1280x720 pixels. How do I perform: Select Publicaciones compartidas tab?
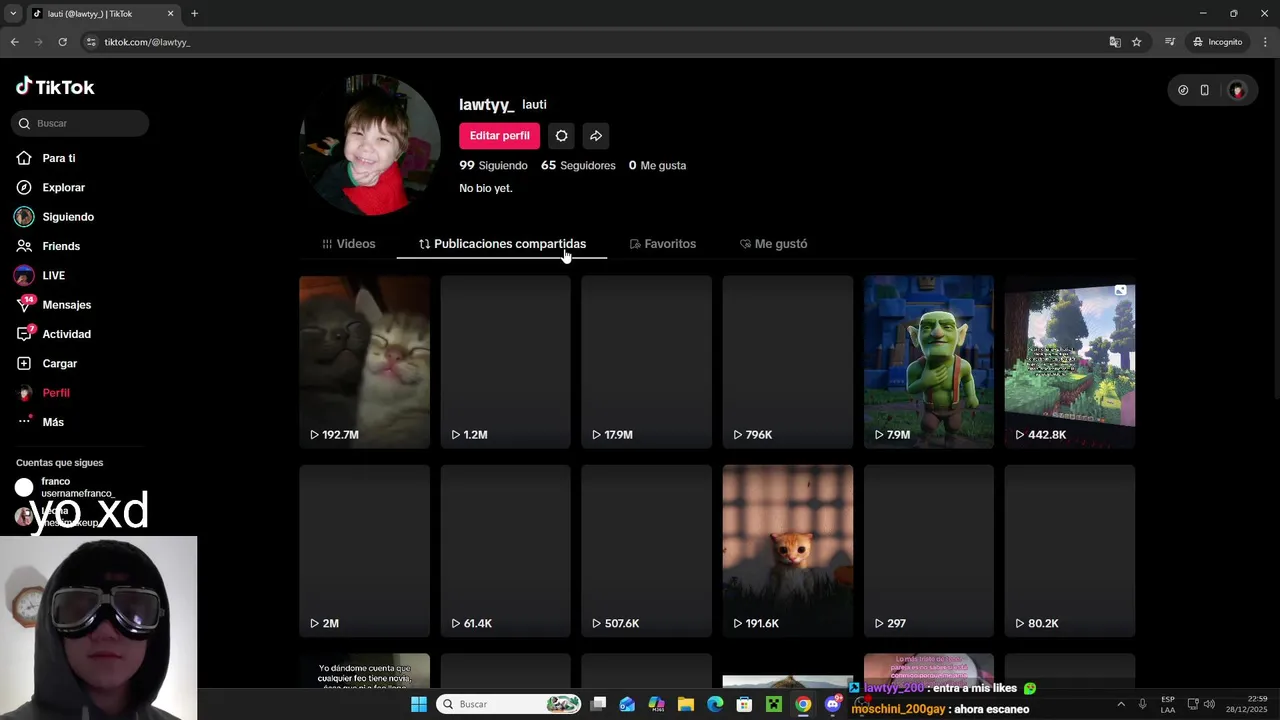click(502, 244)
